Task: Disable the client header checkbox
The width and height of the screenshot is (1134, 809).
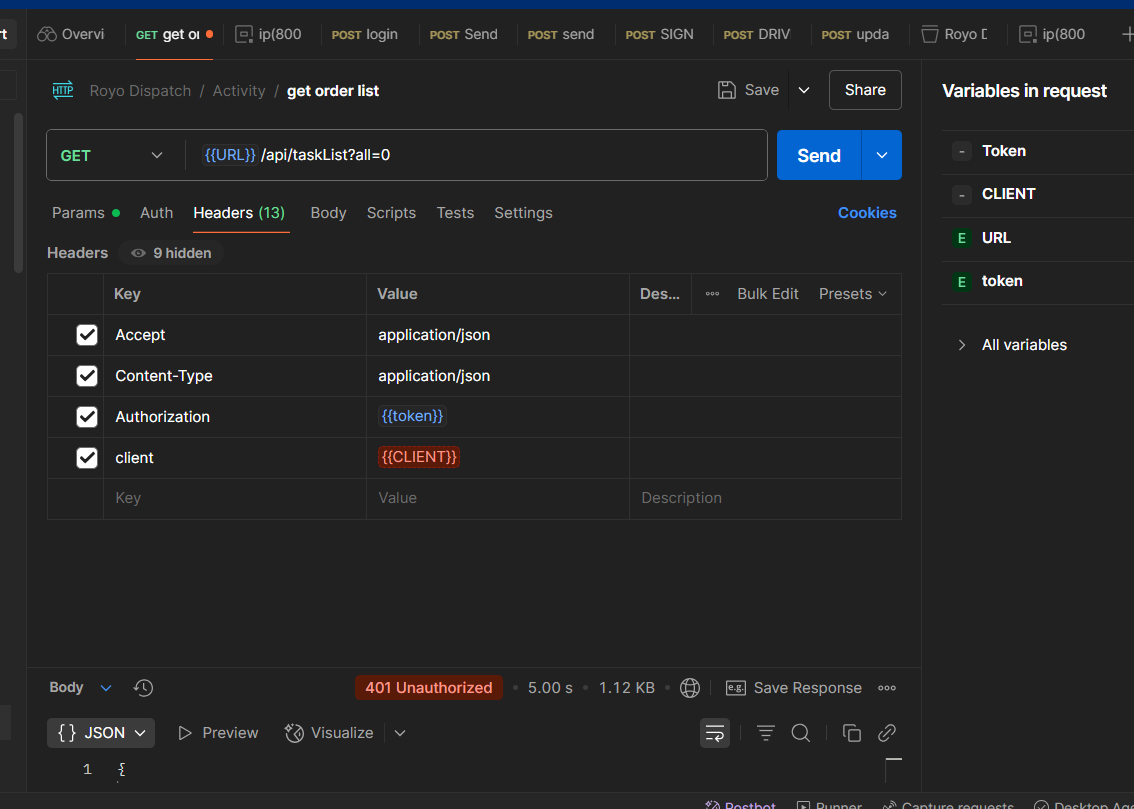Action: coord(87,458)
